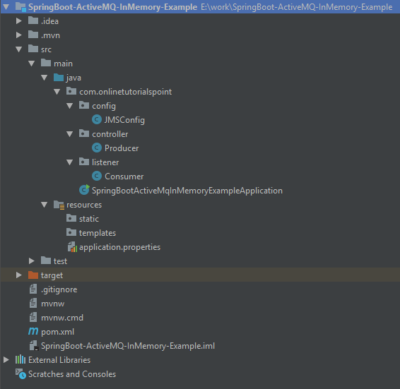Expand the test folder arrow
Viewport: 400px width, 389px height.
point(32,261)
